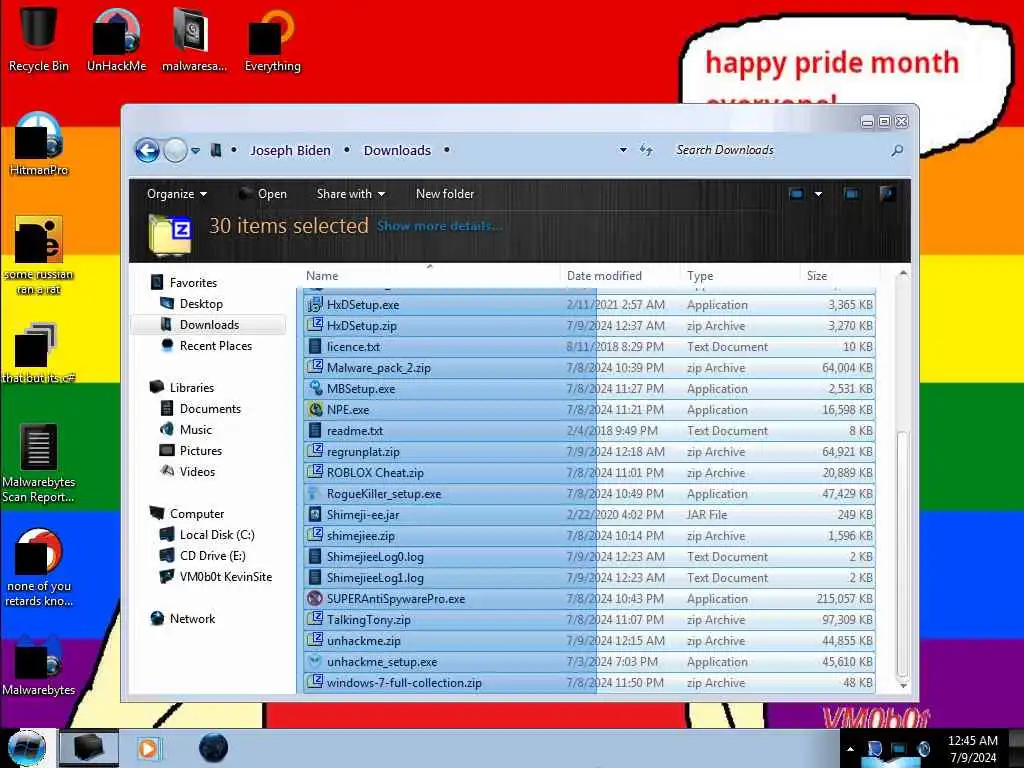Viewport: 1024px width, 768px height.
Task: Select the windows-7-full-collection.zip row
Action: click(x=589, y=682)
